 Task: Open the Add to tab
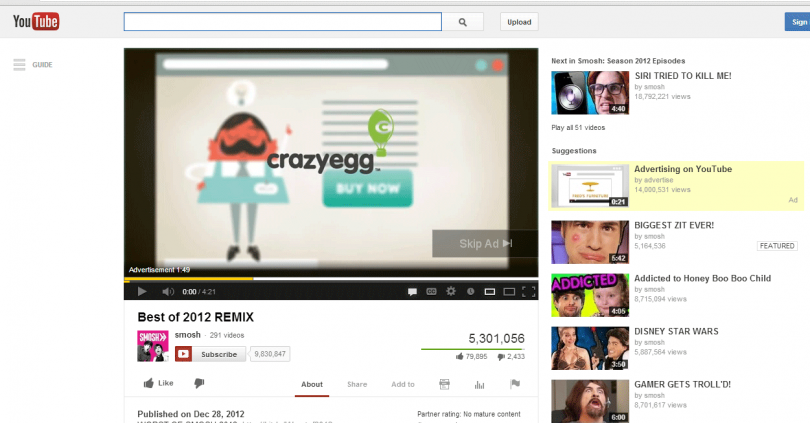[x=402, y=384]
